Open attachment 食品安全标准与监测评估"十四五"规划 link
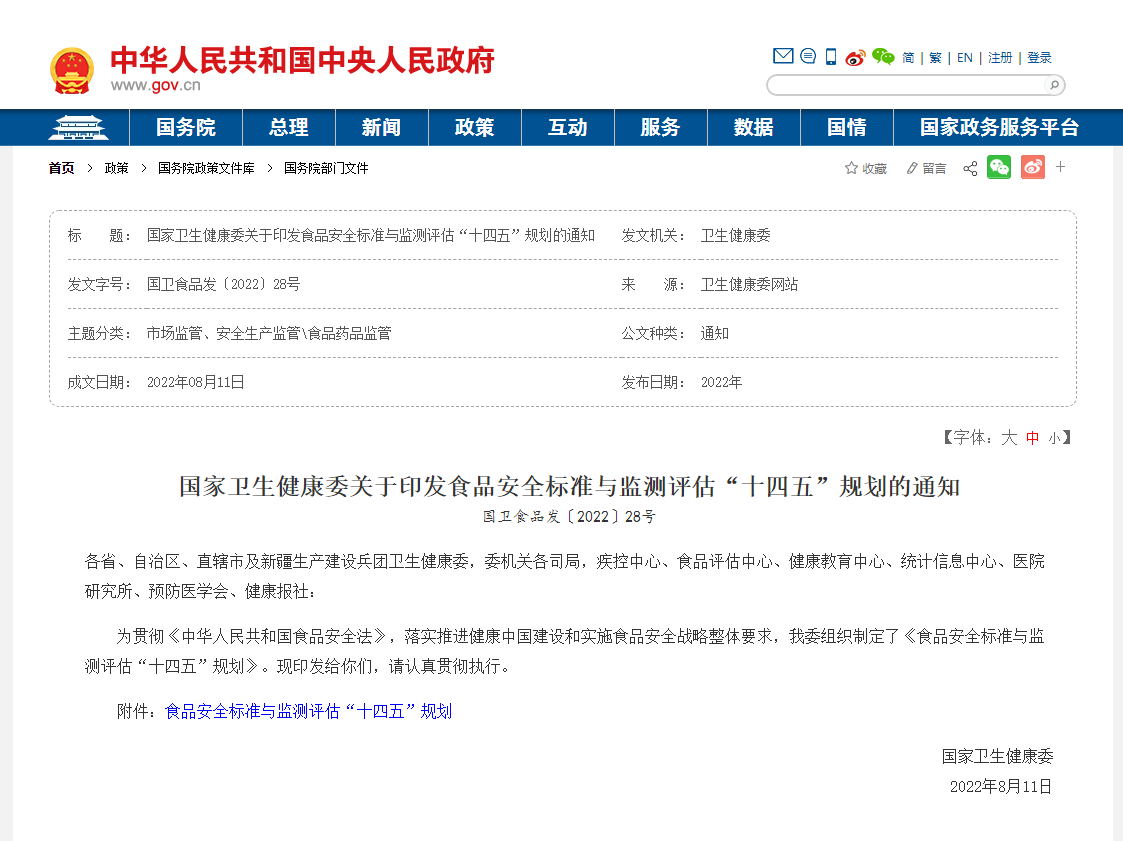Image resolution: width=1123 pixels, height=841 pixels. click(x=308, y=711)
